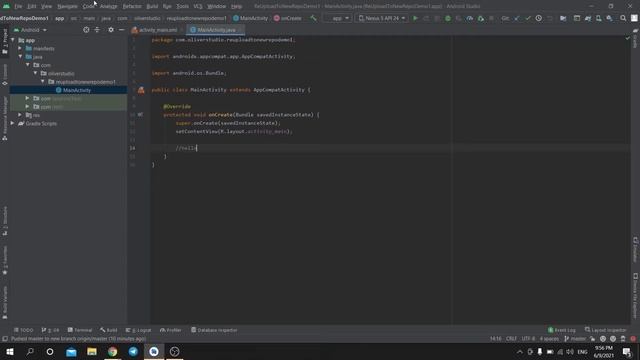Show Git history clock icon

coord(539,18)
